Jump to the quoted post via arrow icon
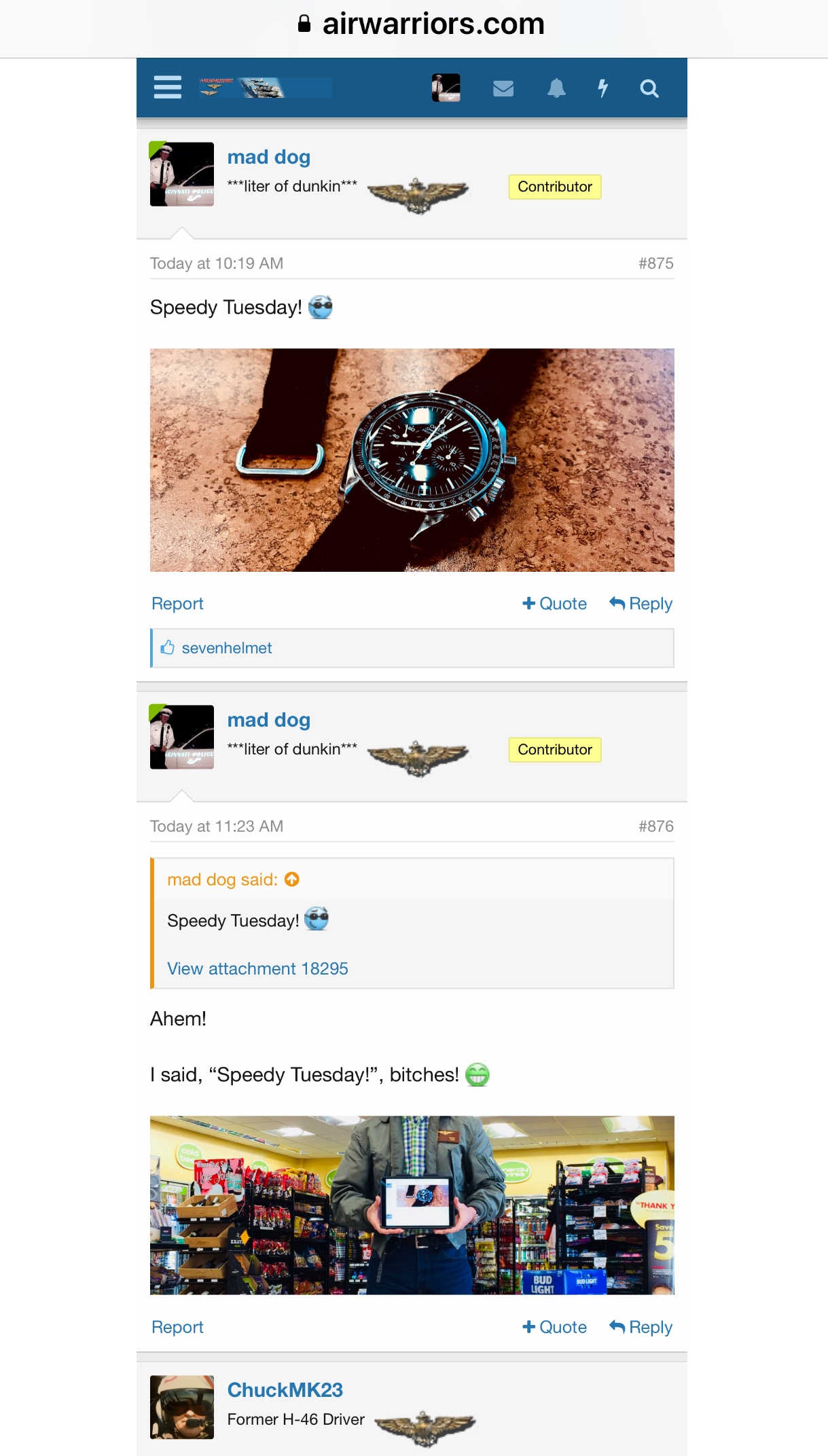Viewport: 828px width, 1456px height. (x=292, y=879)
